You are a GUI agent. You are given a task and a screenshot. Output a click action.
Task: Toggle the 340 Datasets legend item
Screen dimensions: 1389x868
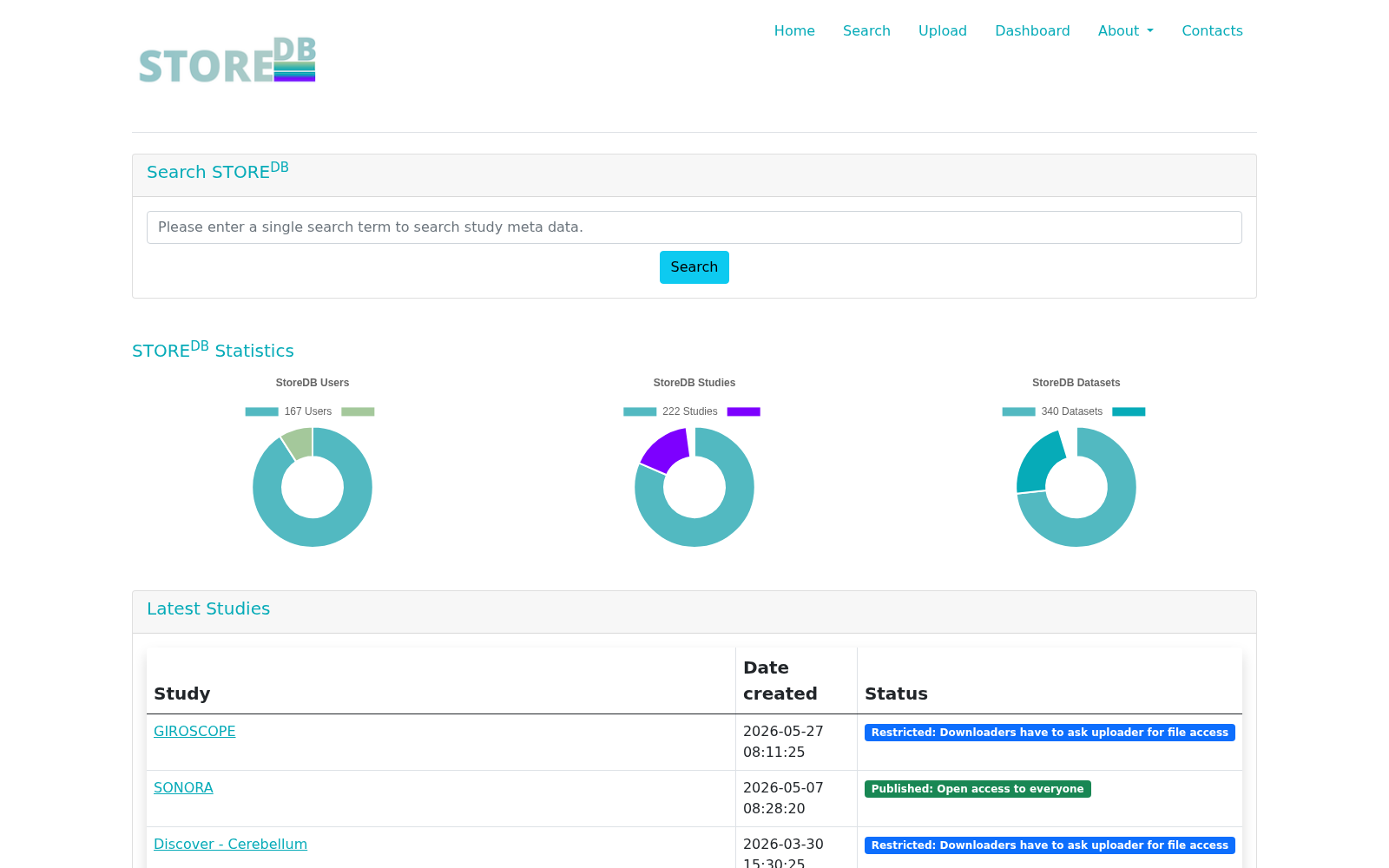(1052, 411)
